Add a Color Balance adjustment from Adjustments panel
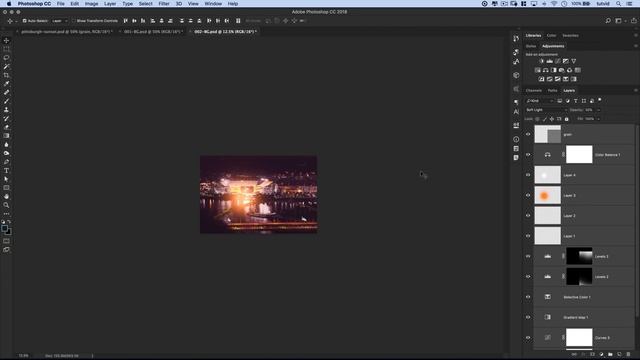The width and height of the screenshot is (640, 360). point(546,70)
